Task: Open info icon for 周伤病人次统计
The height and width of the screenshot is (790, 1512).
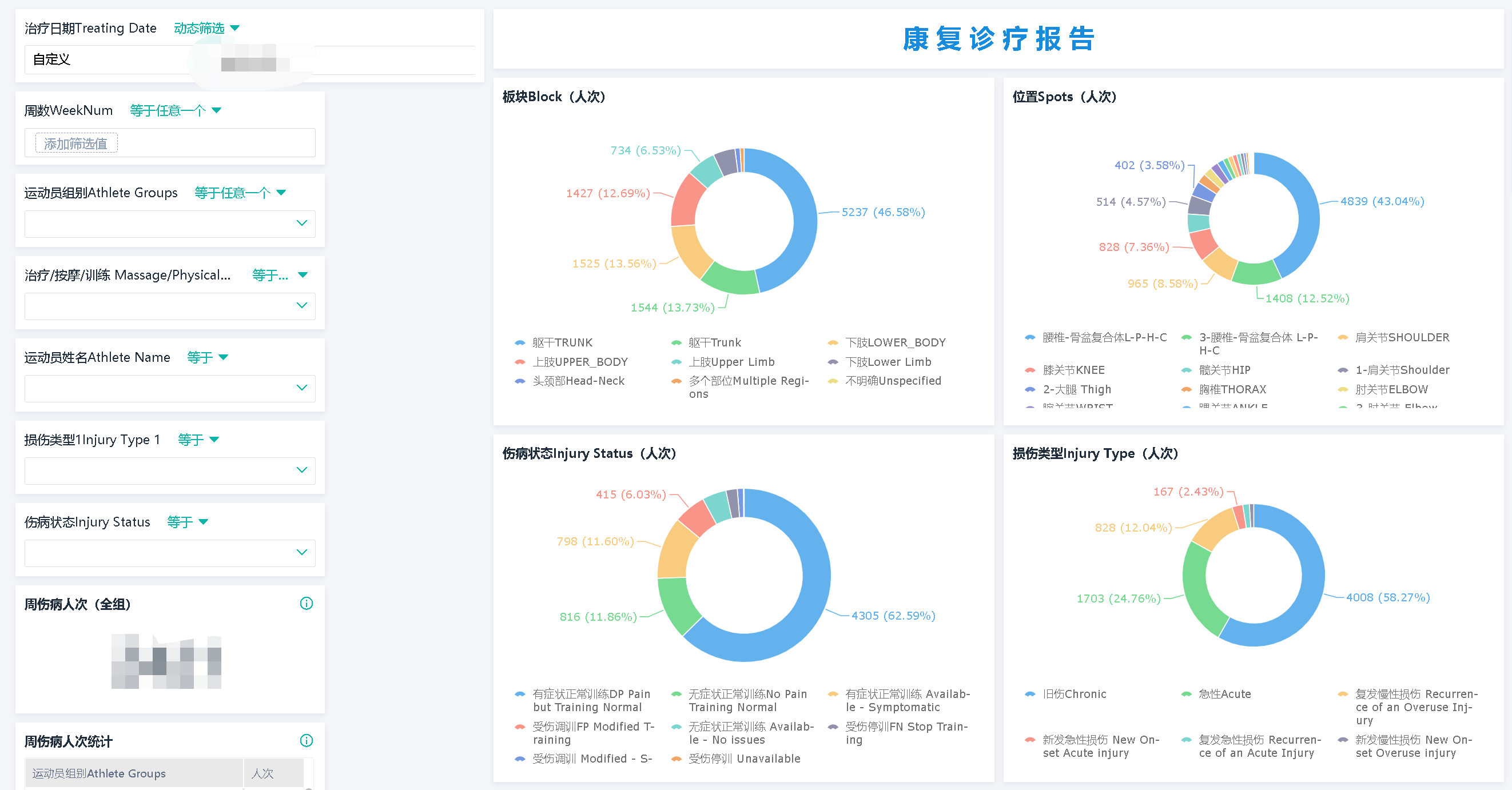Action: pyautogui.click(x=307, y=741)
